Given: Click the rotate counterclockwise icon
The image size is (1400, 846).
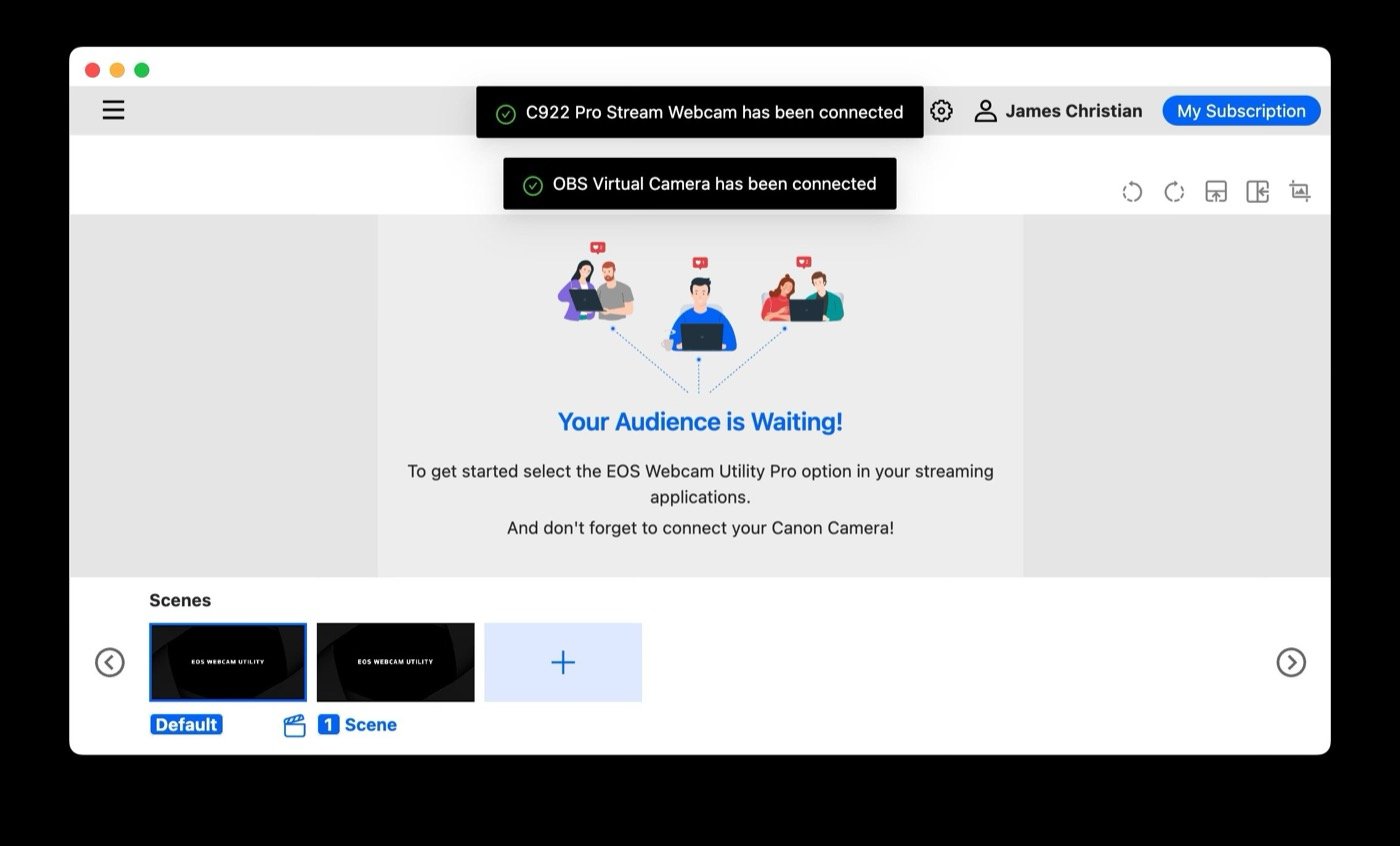Looking at the screenshot, I should click(x=1132, y=192).
